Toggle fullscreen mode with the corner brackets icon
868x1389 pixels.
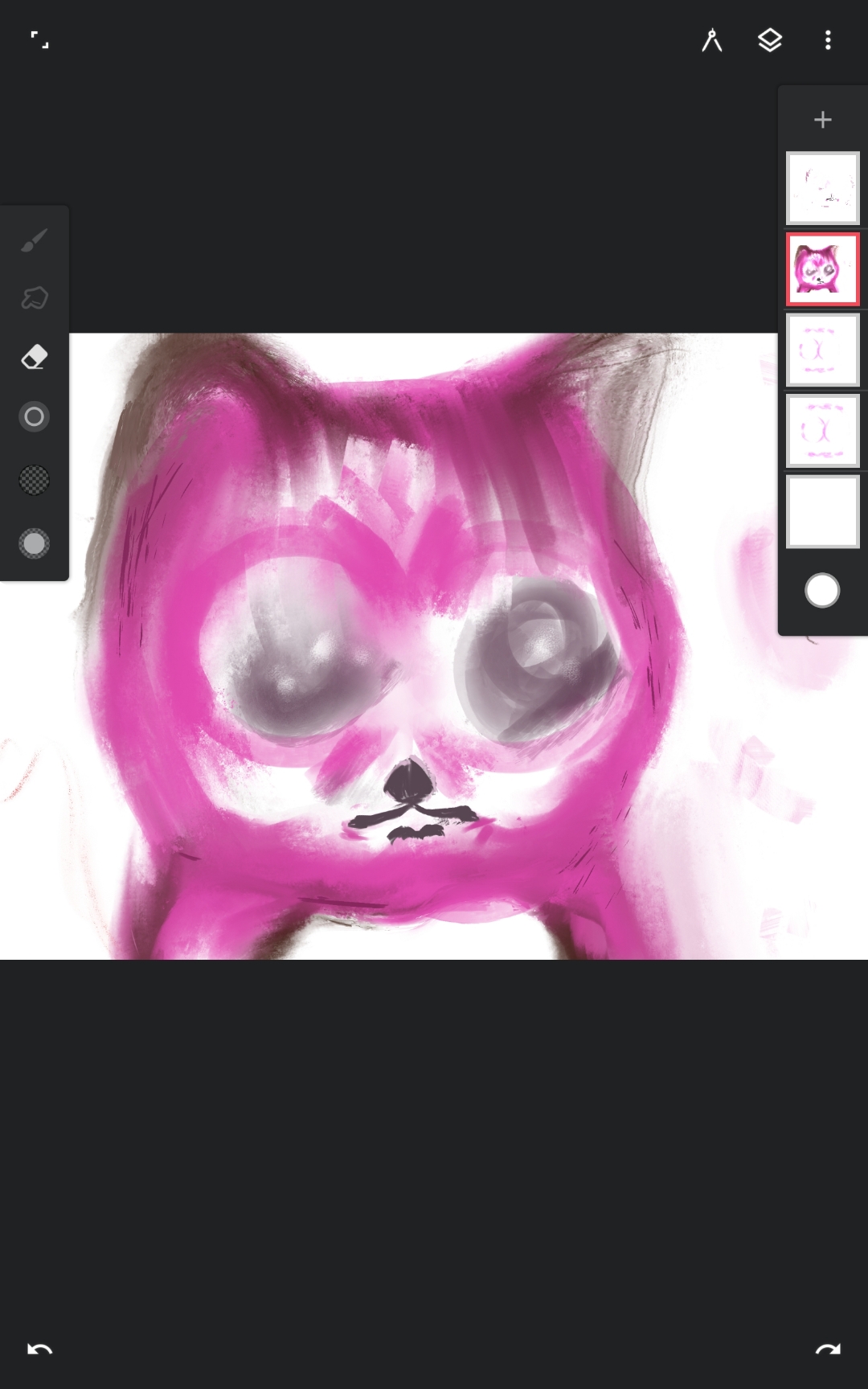39,40
